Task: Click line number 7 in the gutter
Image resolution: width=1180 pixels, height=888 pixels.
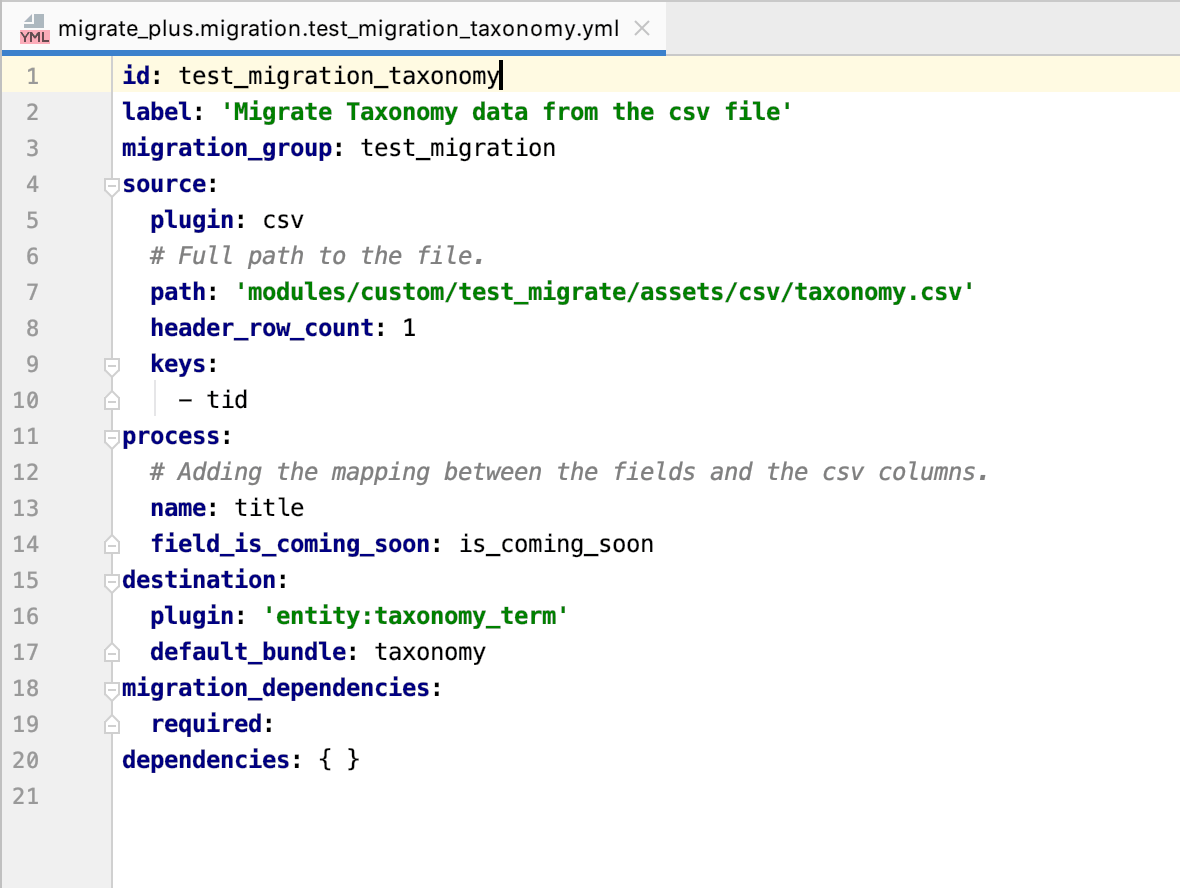Action: [x=32, y=291]
